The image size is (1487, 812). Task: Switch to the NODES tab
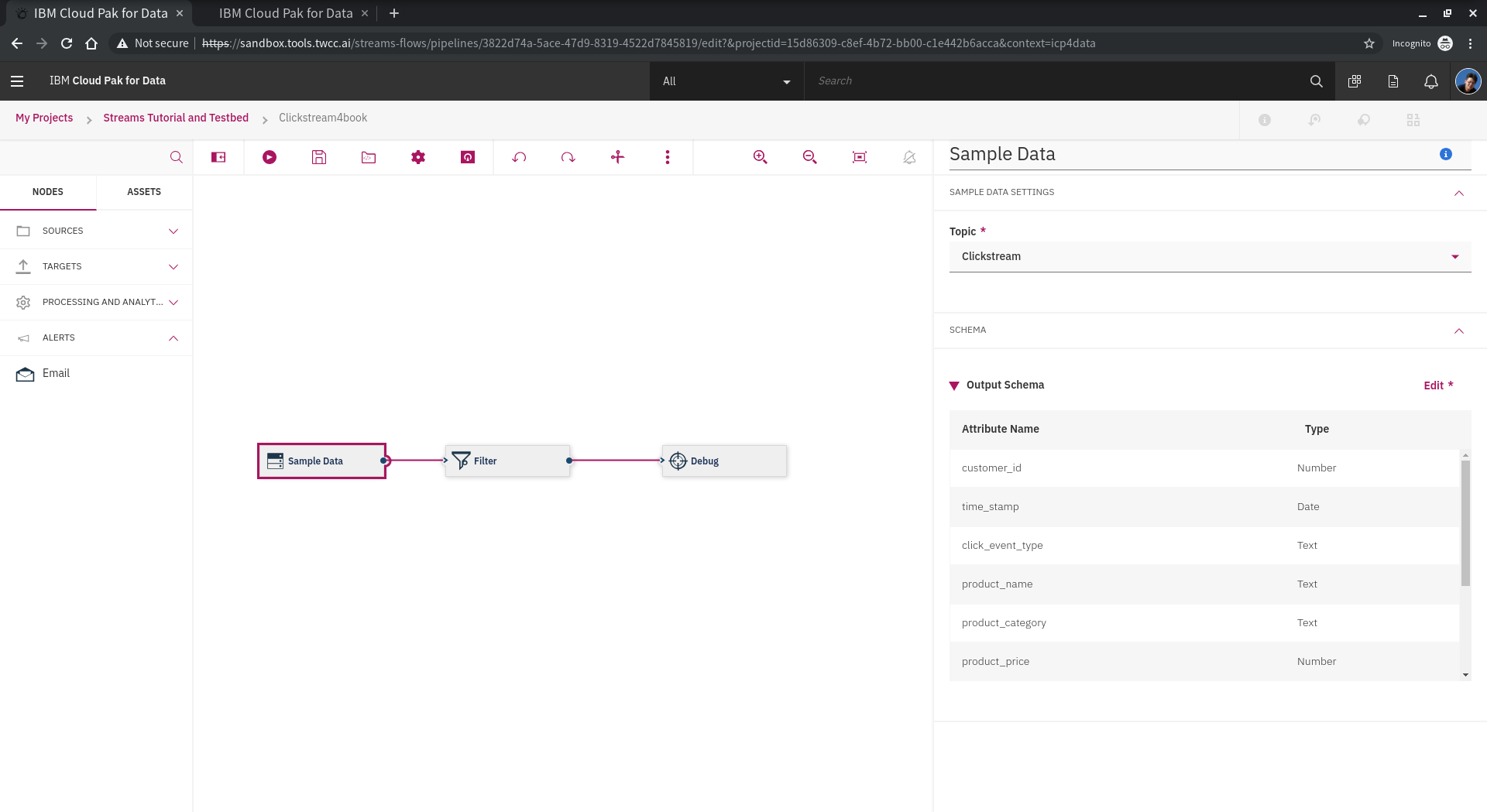coord(48,192)
